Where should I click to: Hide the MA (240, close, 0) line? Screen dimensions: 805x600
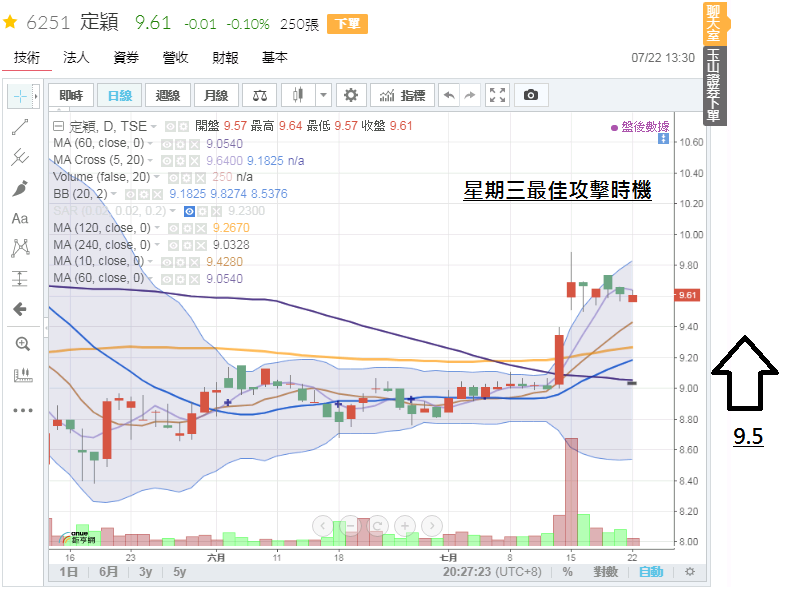pos(174,245)
